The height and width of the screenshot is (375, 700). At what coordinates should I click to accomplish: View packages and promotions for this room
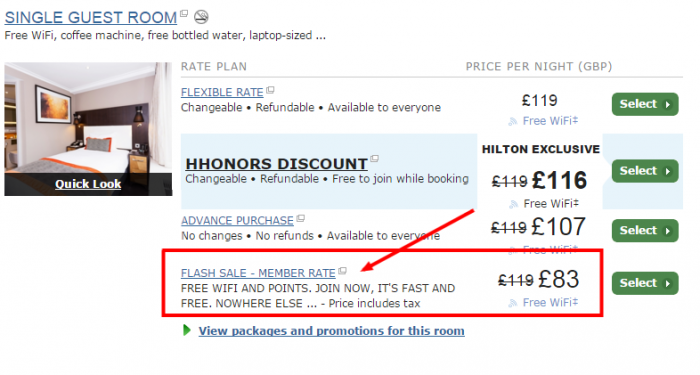(331, 331)
